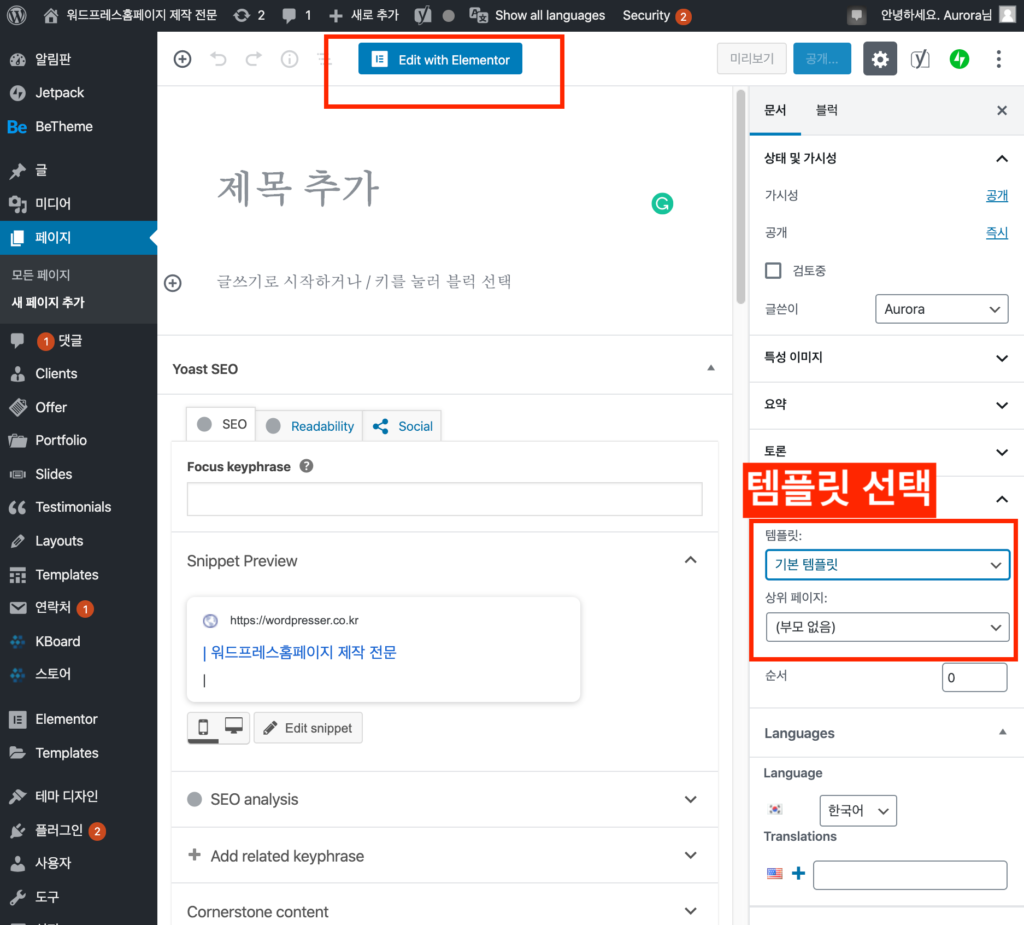Click the Edit with Elementor button

[440, 59]
